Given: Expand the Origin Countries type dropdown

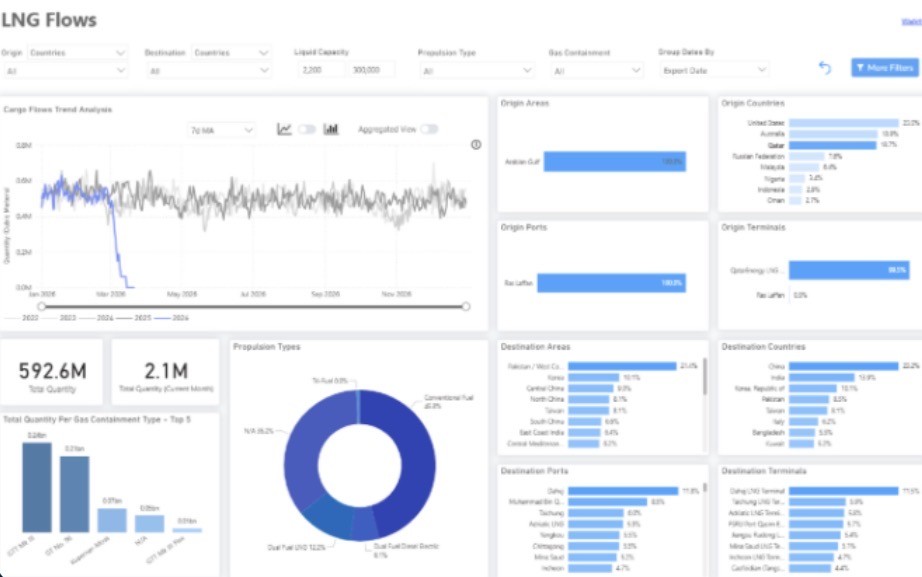Looking at the screenshot, I should click(x=77, y=52).
